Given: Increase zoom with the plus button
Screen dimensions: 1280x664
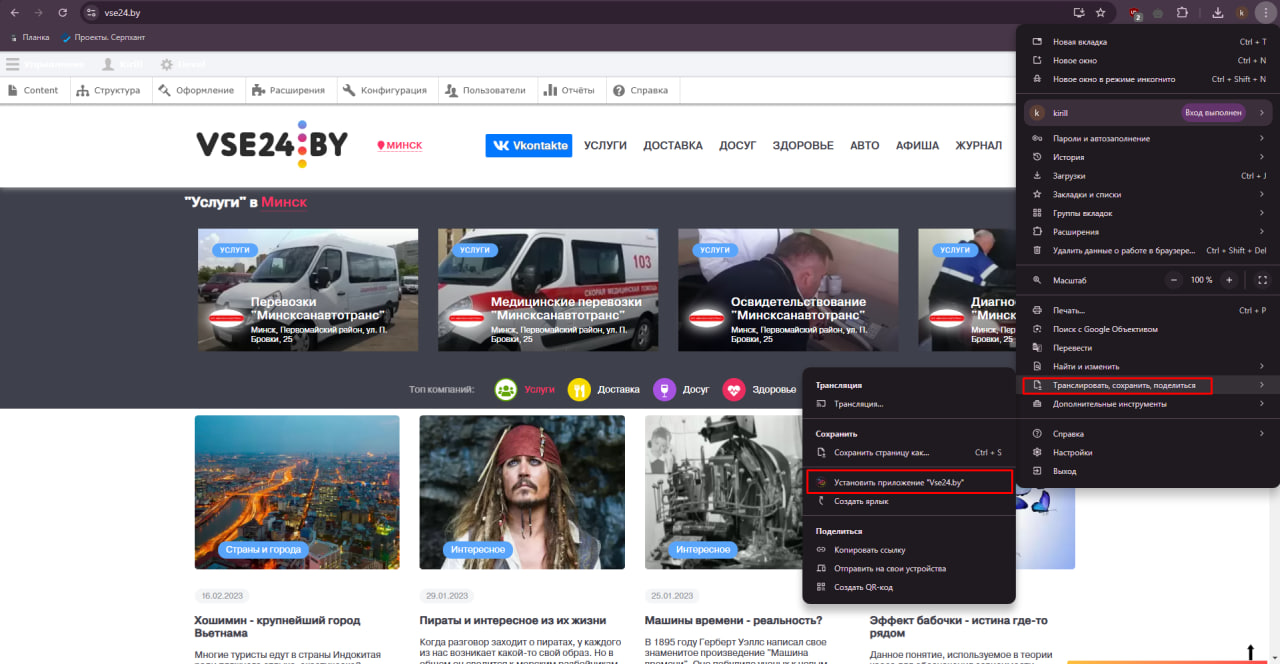Looking at the screenshot, I should point(1229,280).
